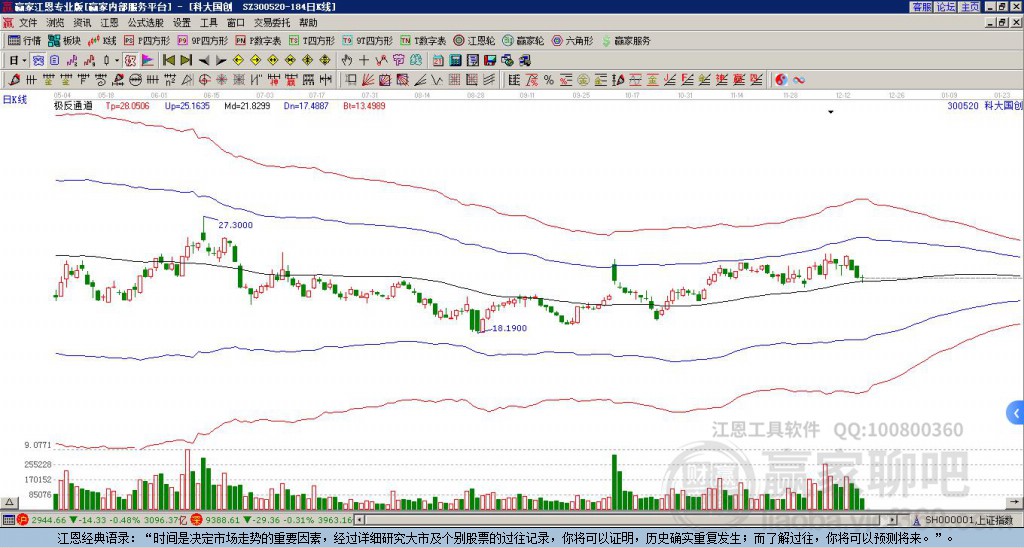Open the 文件 menu

click(28, 23)
